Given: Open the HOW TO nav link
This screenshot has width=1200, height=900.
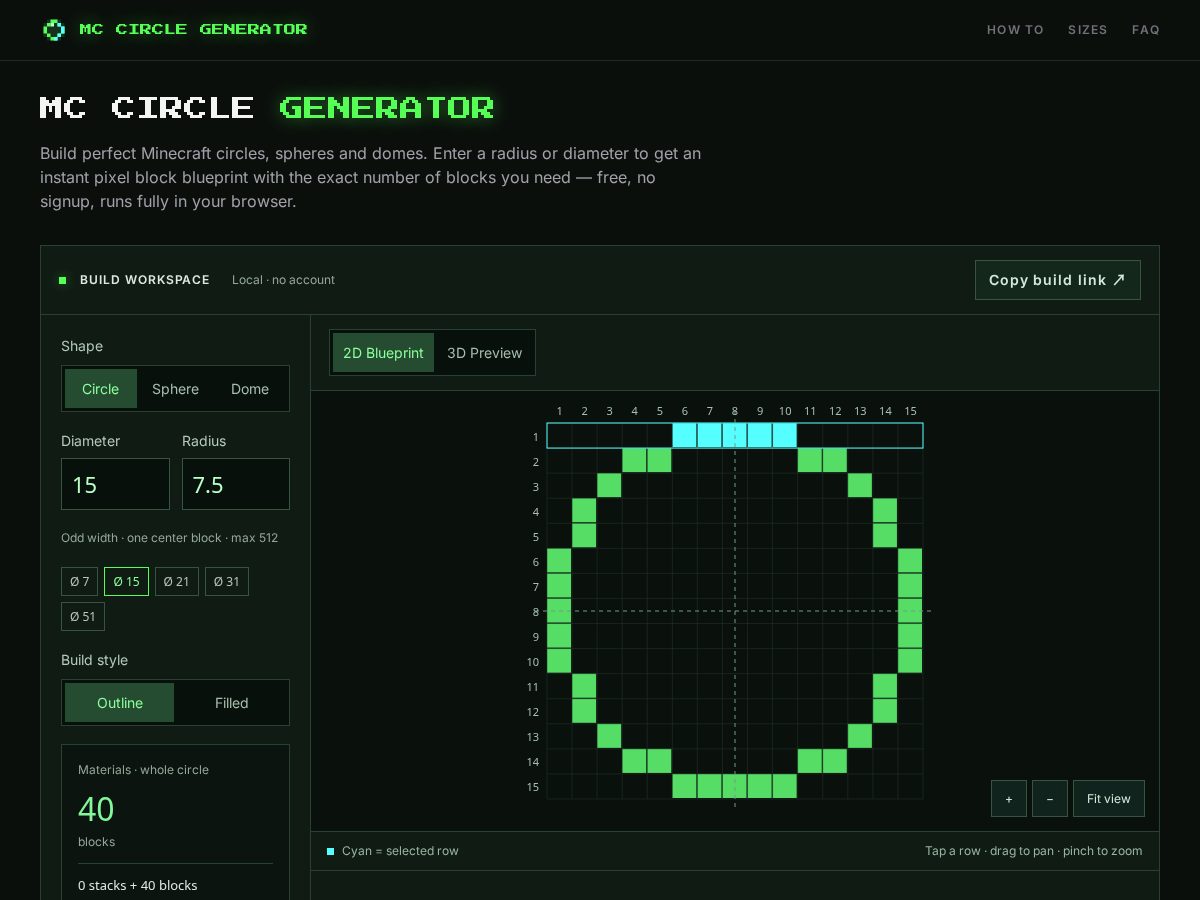Looking at the screenshot, I should click(1015, 30).
